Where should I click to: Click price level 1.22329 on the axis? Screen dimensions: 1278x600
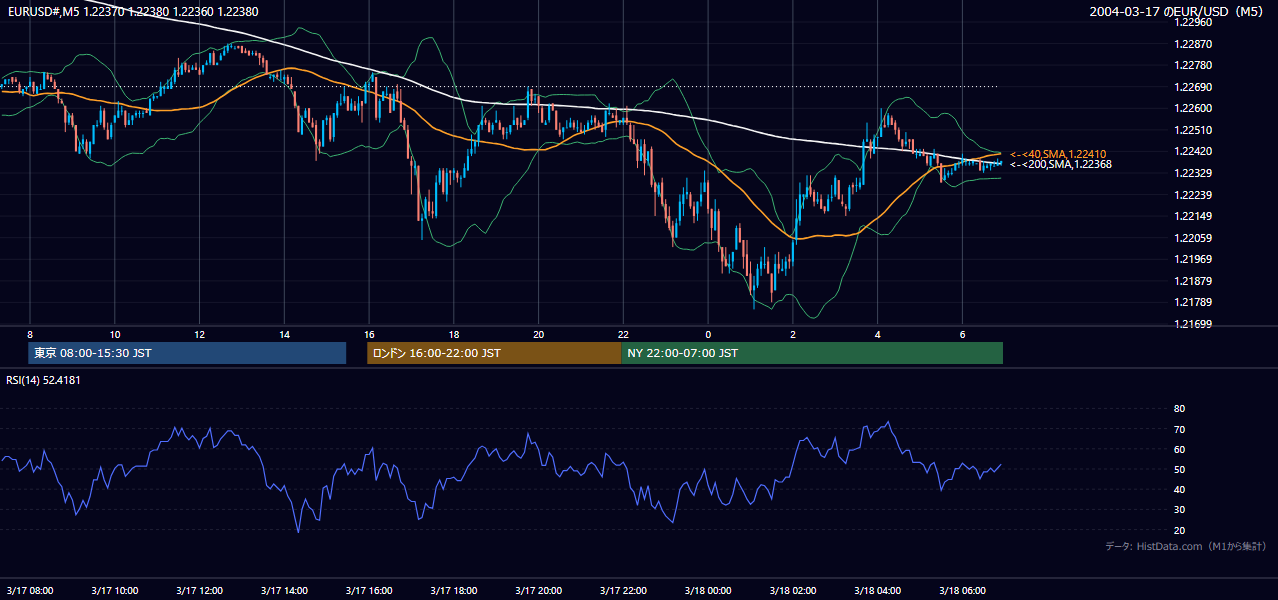pos(1193,173)
